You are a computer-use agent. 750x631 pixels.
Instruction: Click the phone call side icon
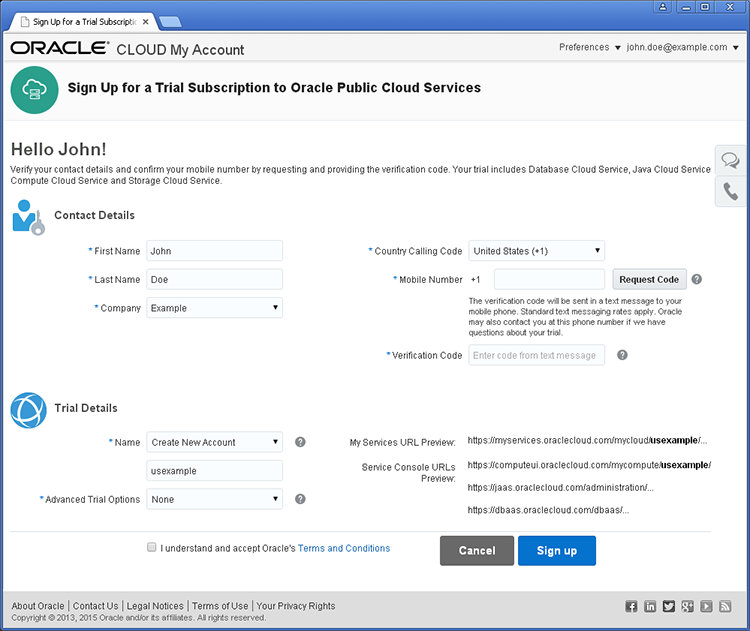coord(730,191)
